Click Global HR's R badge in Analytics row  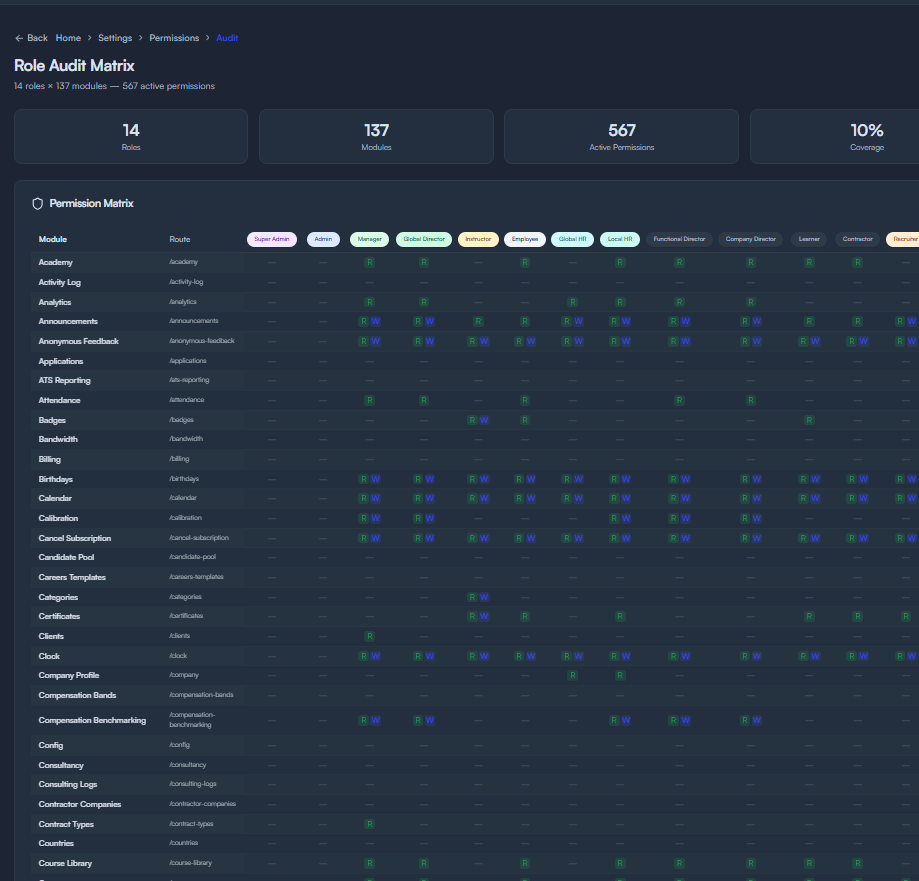click(x=573, y=302)
